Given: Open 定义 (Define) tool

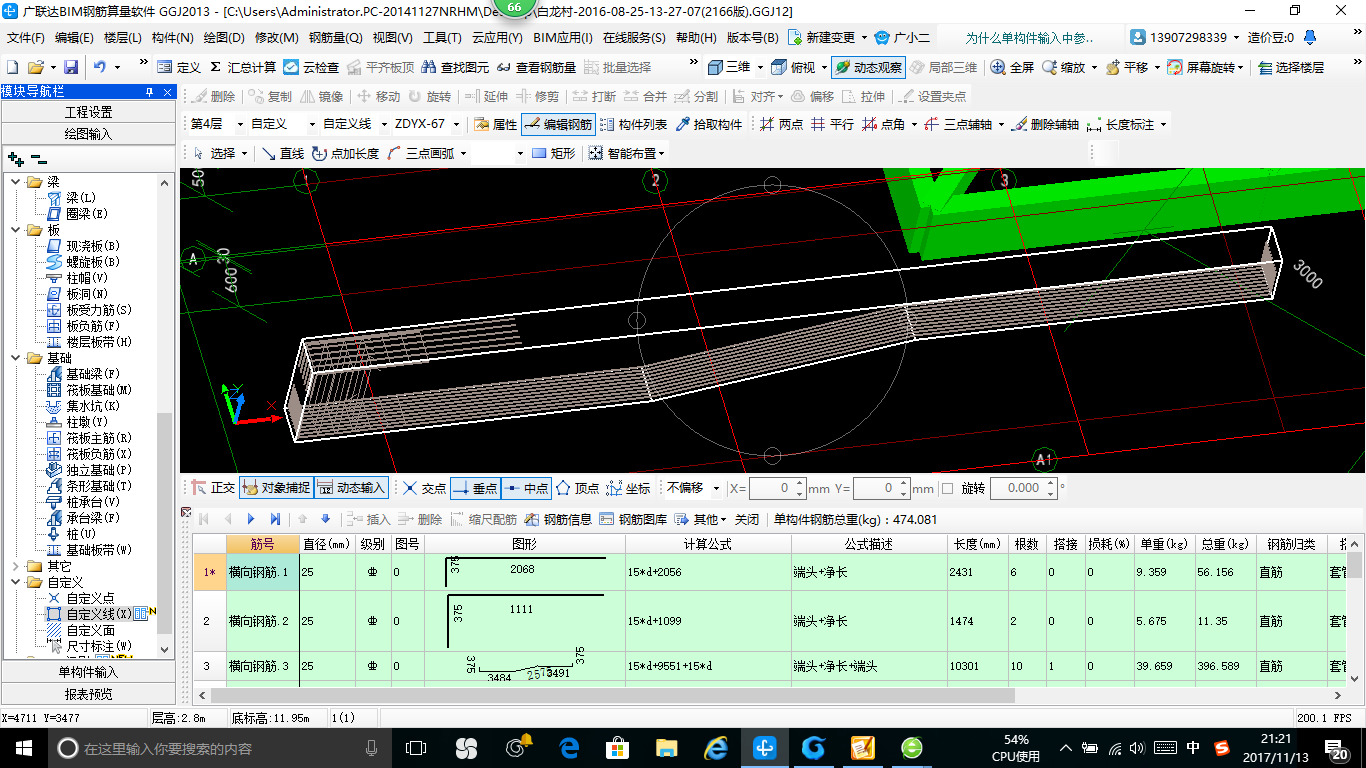Looking at the screenshot, I should click(x=179, y=67).
